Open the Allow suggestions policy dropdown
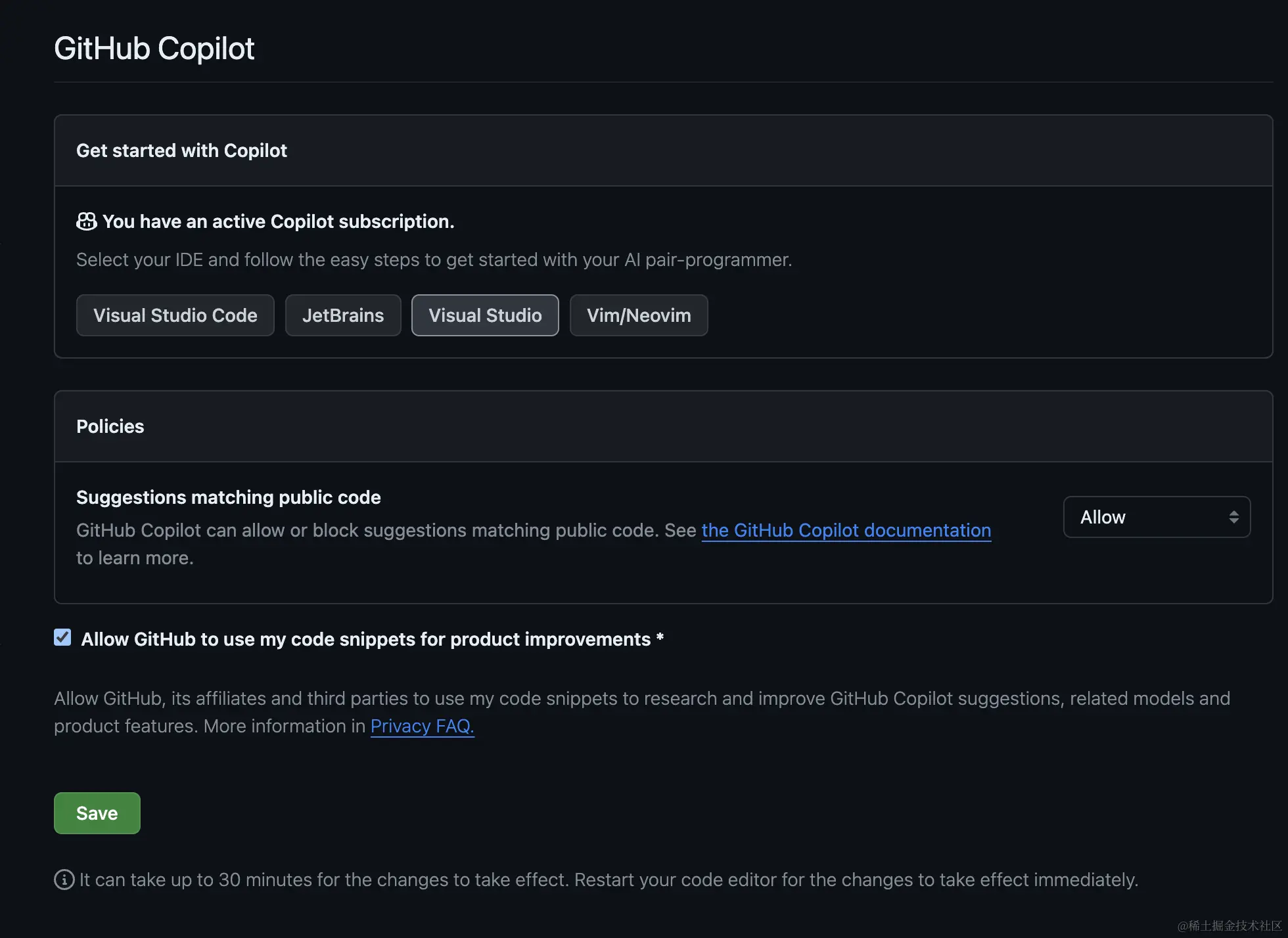Image resolution: width=1288 pixels, height=938 pixels. click(1155, 517)
